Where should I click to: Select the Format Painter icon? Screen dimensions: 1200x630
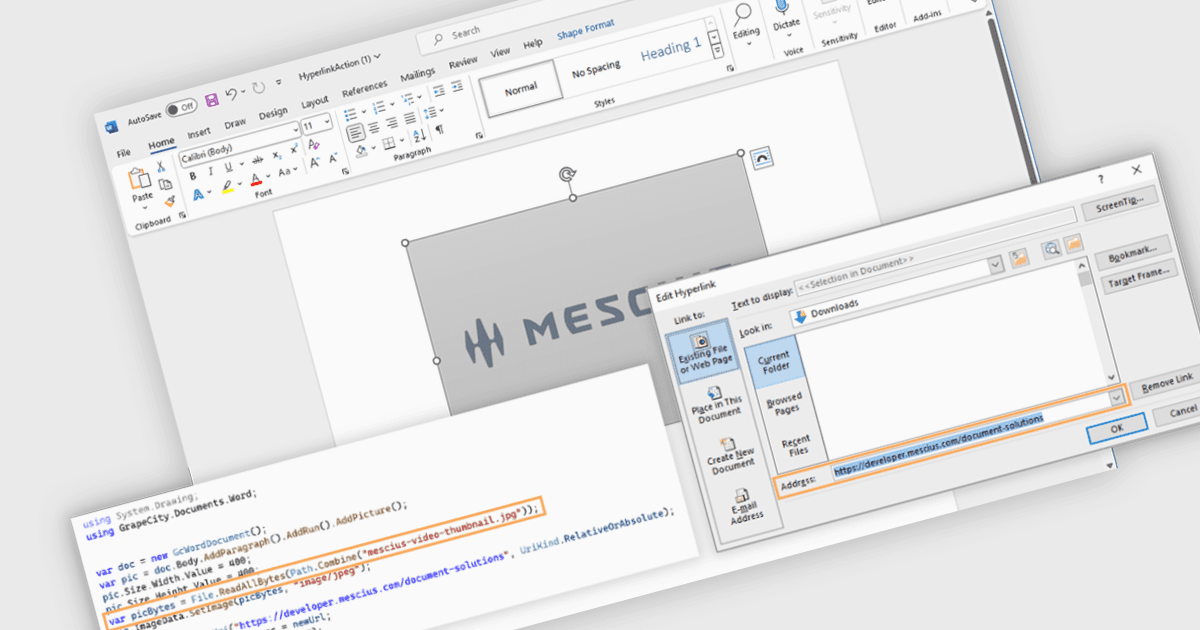(x=170, y=201)
